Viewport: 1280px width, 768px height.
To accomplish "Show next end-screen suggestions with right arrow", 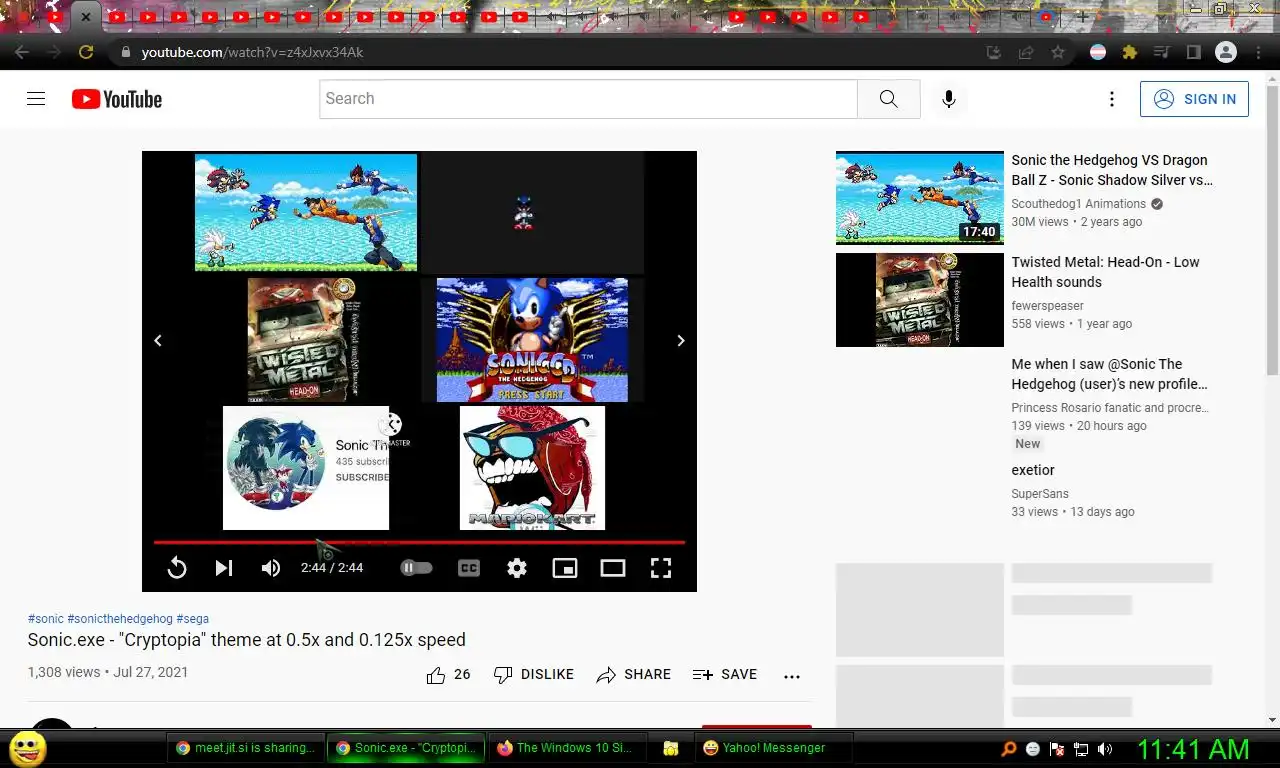I will tap(681, 341).
